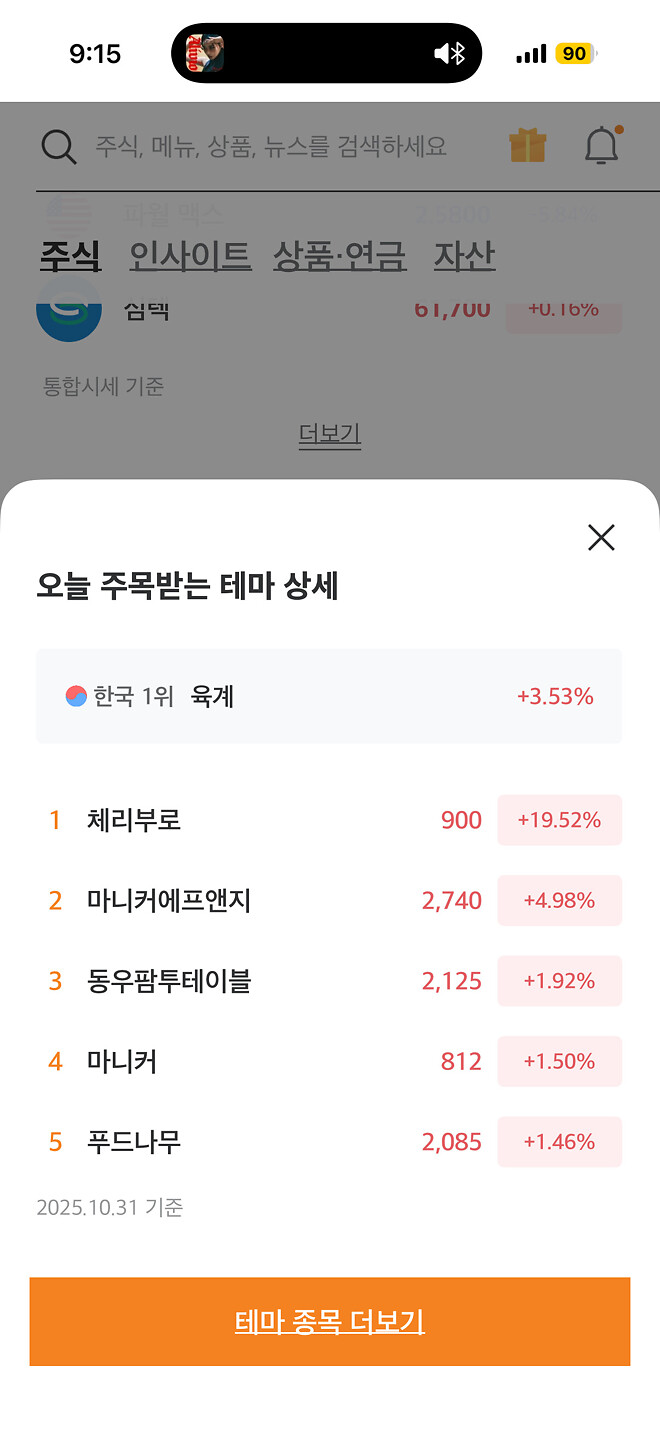This screenshot has width=660, height=1435.
Task: Open the 더보기 link
Action: 330,434
